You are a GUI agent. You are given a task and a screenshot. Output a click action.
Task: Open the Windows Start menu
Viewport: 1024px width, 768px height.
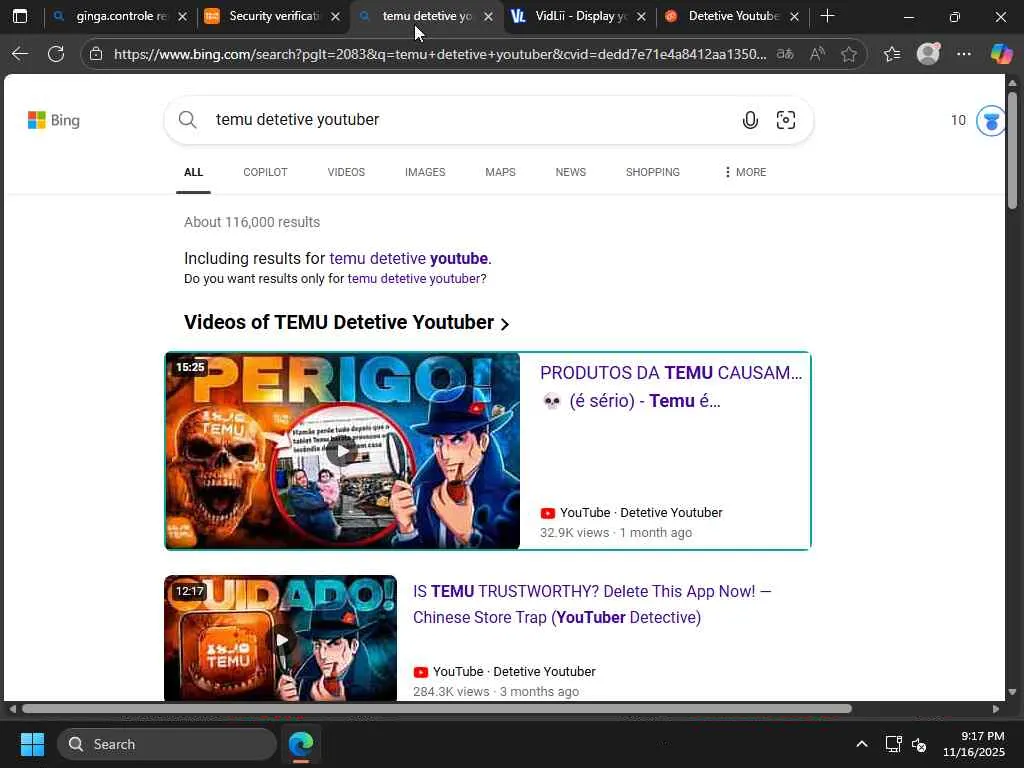pos(32,744)
